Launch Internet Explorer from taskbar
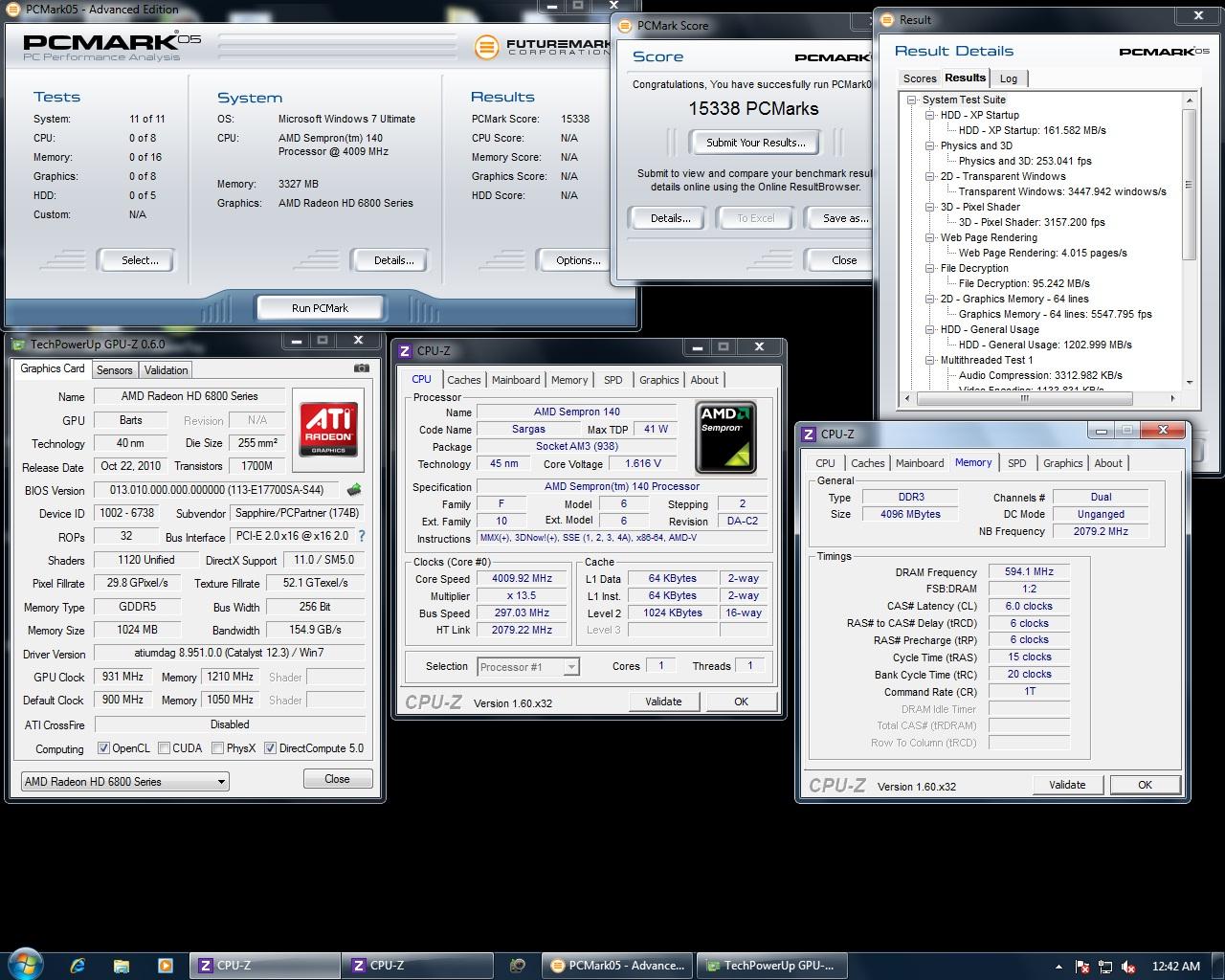Viewport: 1225px width, 980px height. [78, 966]
